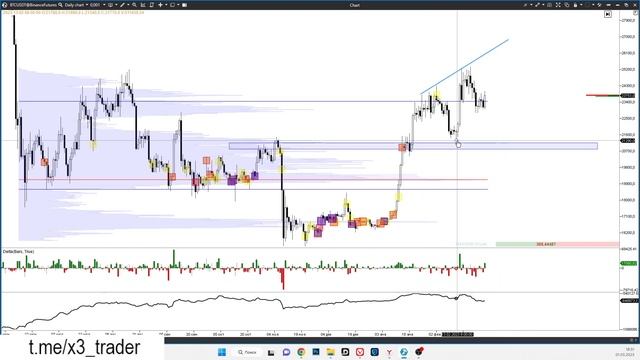Viewport: 640px width, 360px height.
Task: Open Yandex browser from the taskbar
Action: tap(389, 352)
